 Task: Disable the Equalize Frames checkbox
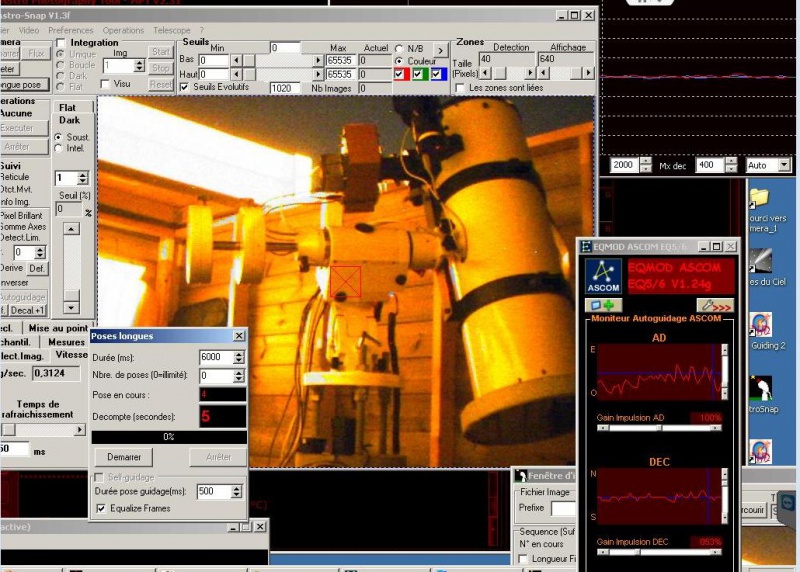pos(100,508)
